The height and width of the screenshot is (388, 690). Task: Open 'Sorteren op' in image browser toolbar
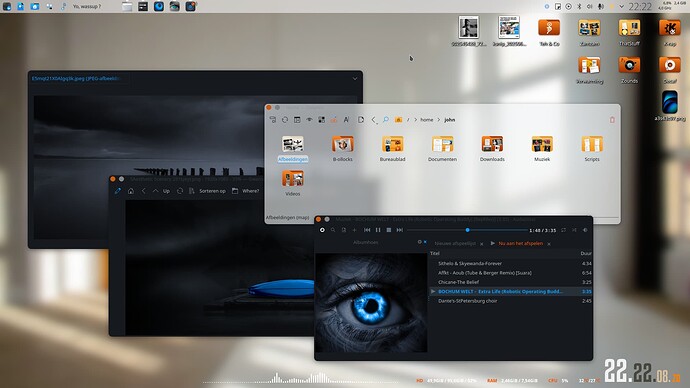point(212,191)
